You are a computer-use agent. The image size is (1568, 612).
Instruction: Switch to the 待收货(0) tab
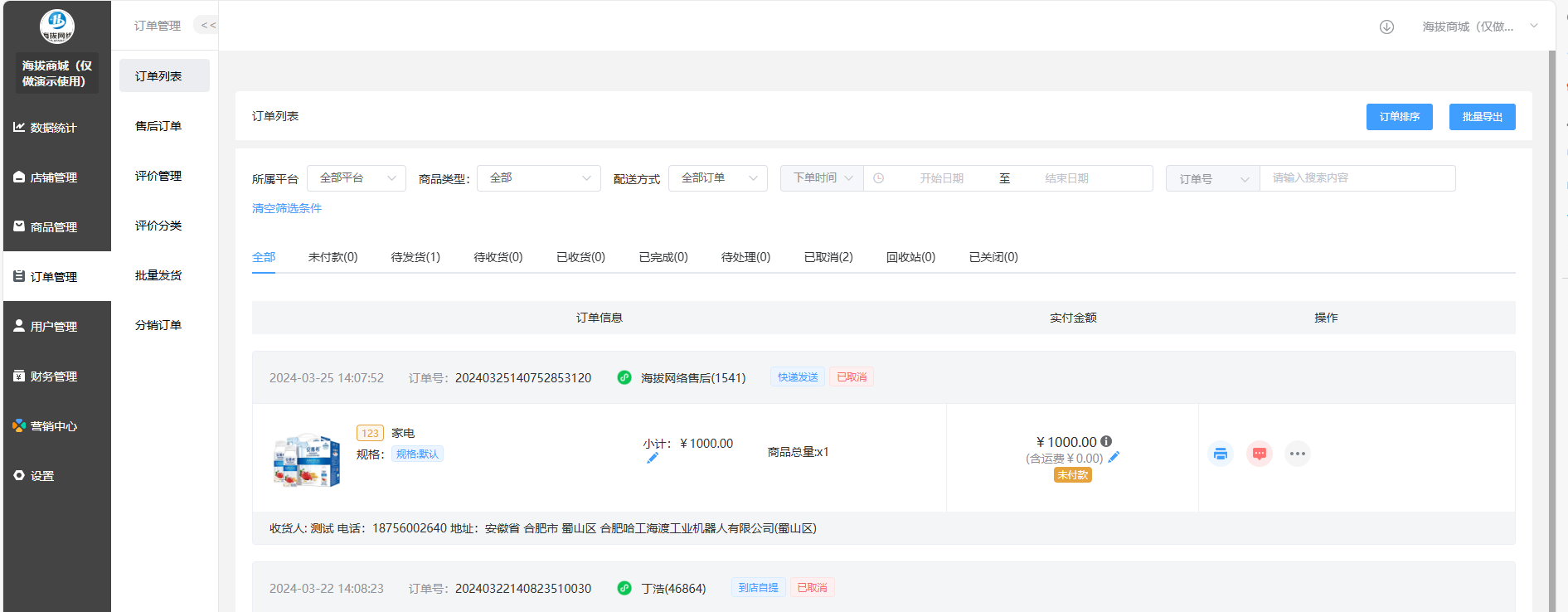tap(498, 257)
